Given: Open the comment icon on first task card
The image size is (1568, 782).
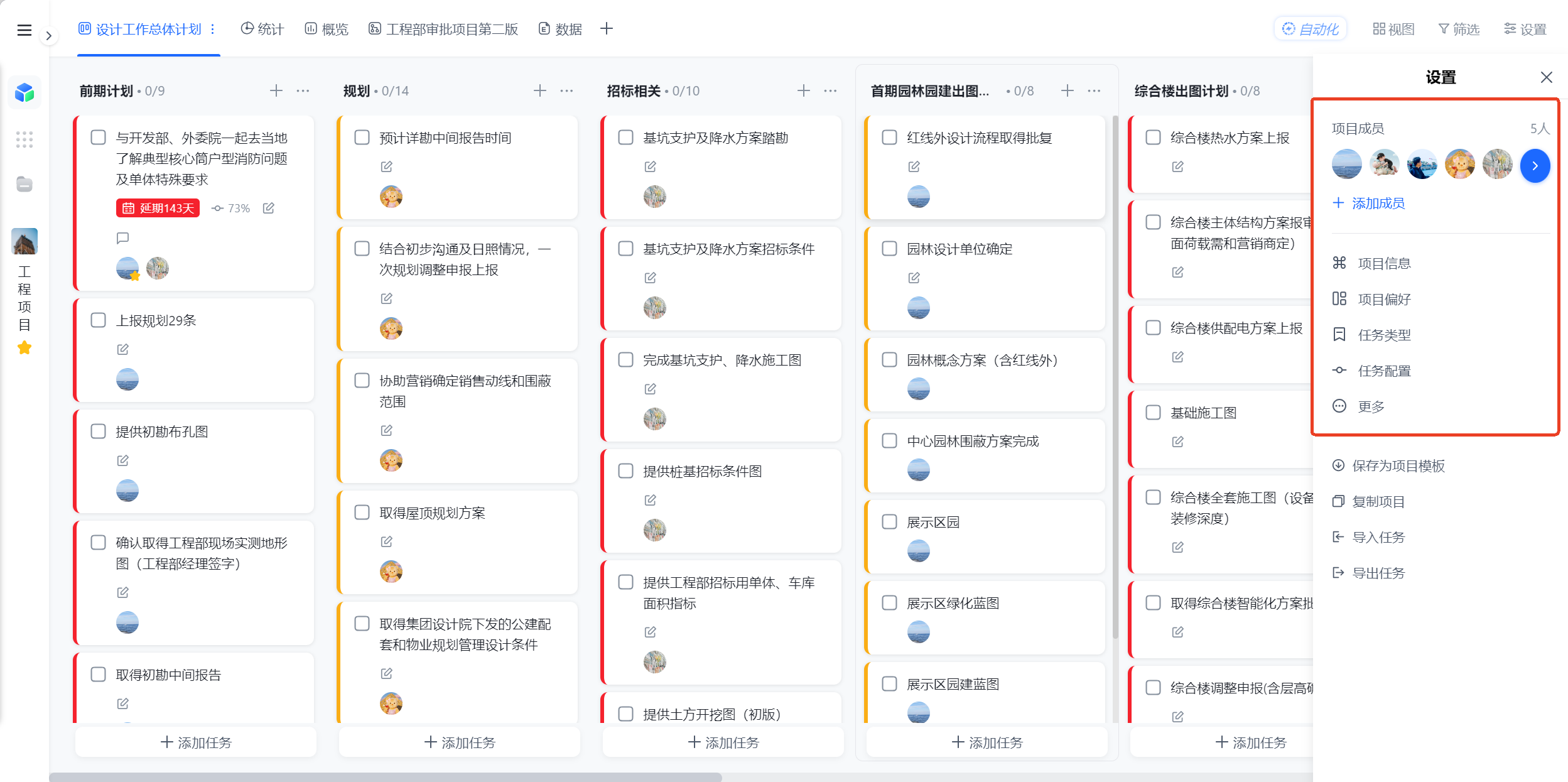Looking at the screenshot, I should click(122, 238).
